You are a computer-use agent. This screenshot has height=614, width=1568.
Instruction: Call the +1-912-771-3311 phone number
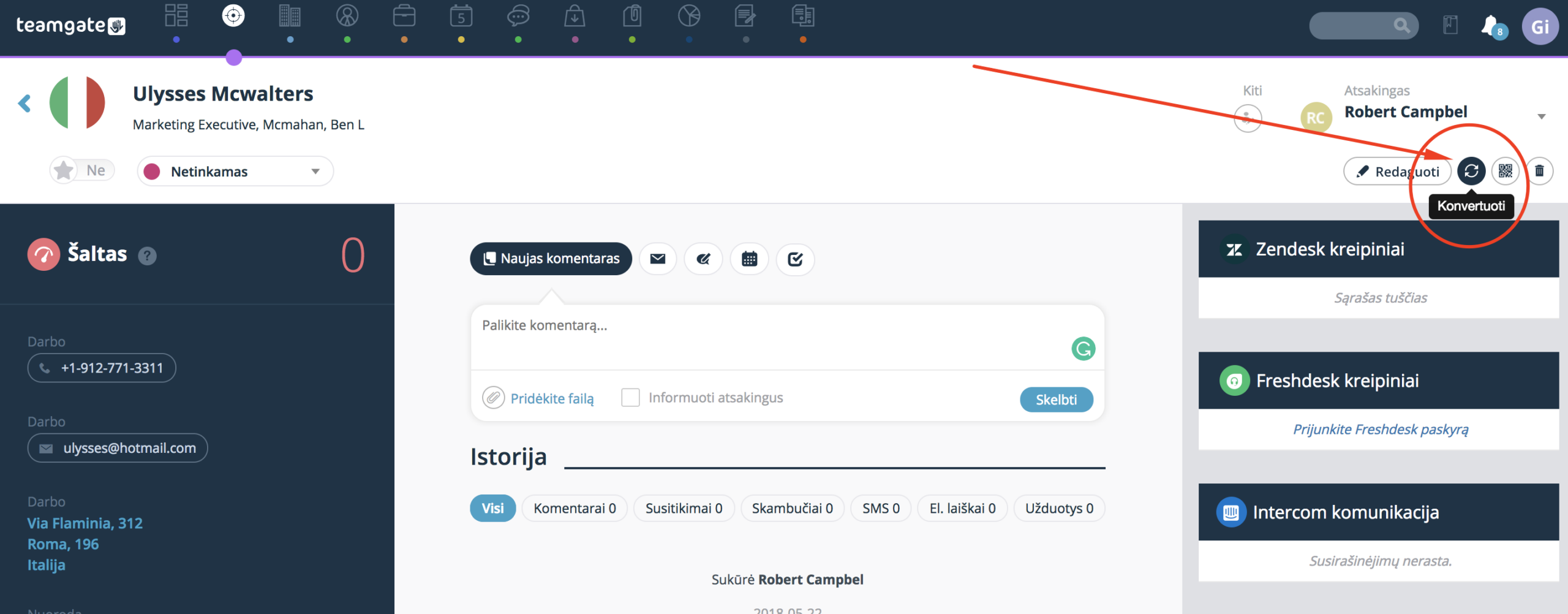pyautogui.click(x=102, y=368)
